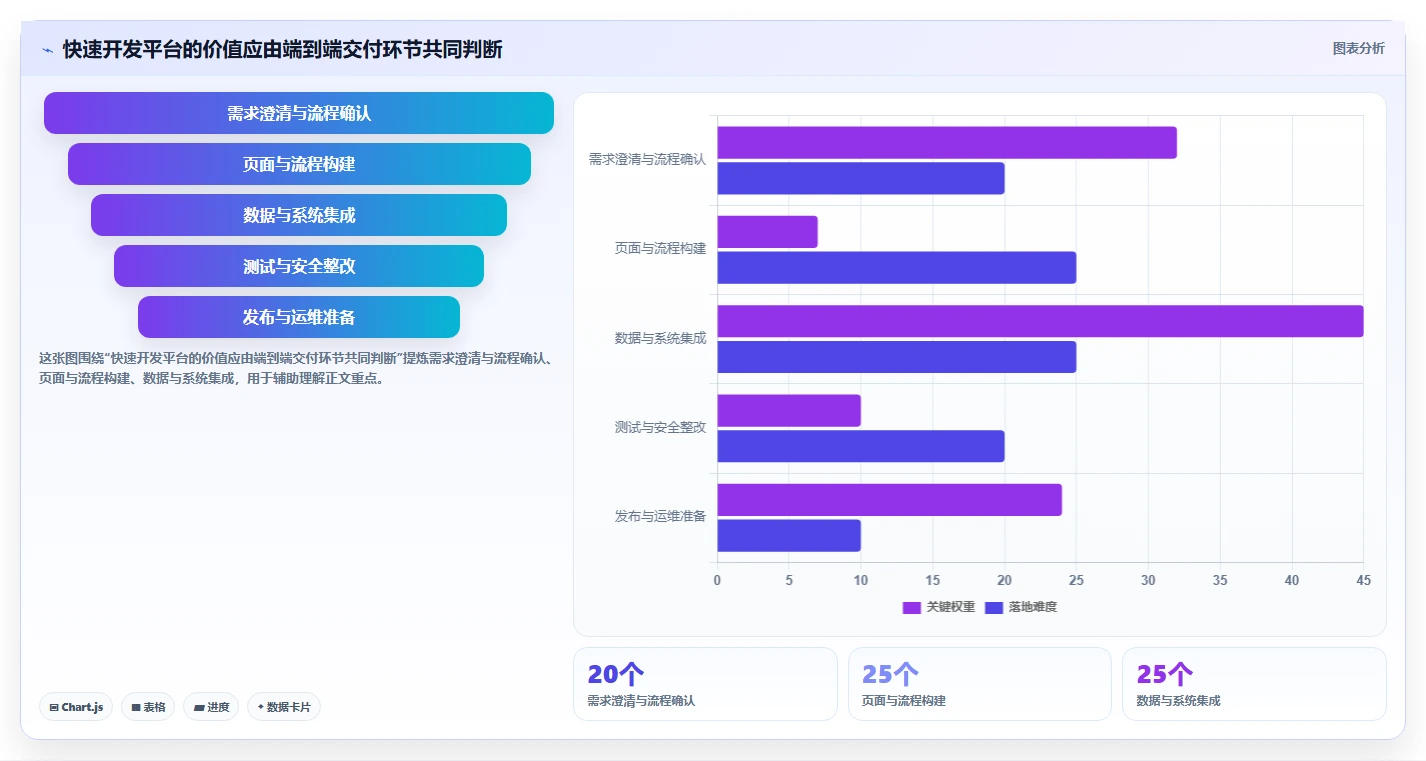This screenshot has width=1426, height=761.
Task: Click the 进度 tag chip
Action: coord(211,707)
